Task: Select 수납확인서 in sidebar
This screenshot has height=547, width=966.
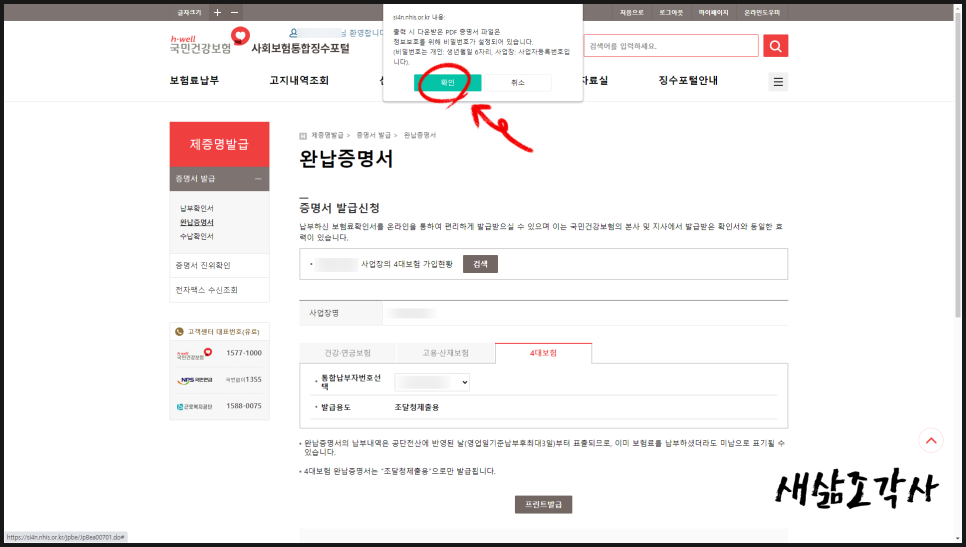Action: coord(197,237)
